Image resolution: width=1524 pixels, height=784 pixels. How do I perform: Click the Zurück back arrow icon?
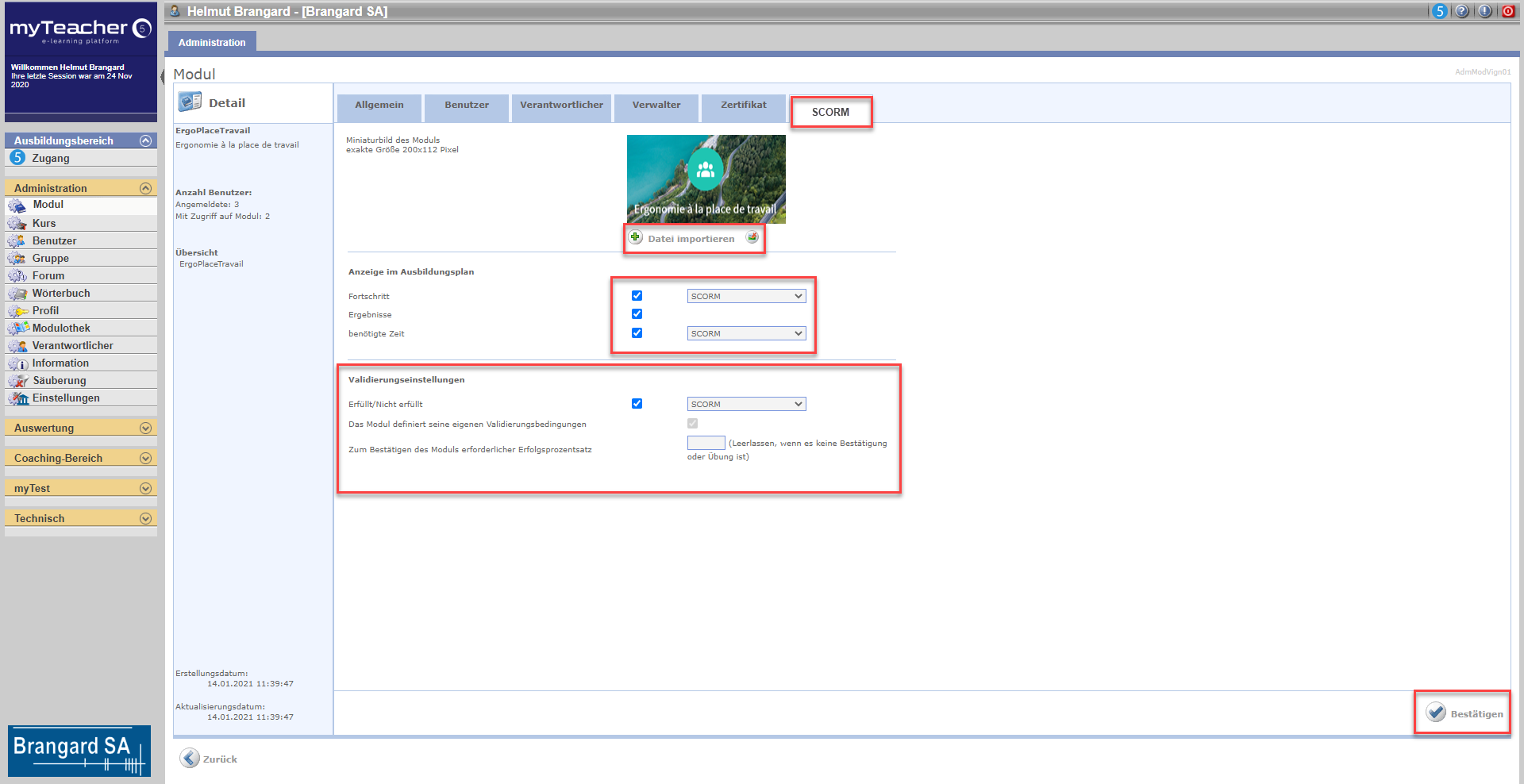coord(190,759)
